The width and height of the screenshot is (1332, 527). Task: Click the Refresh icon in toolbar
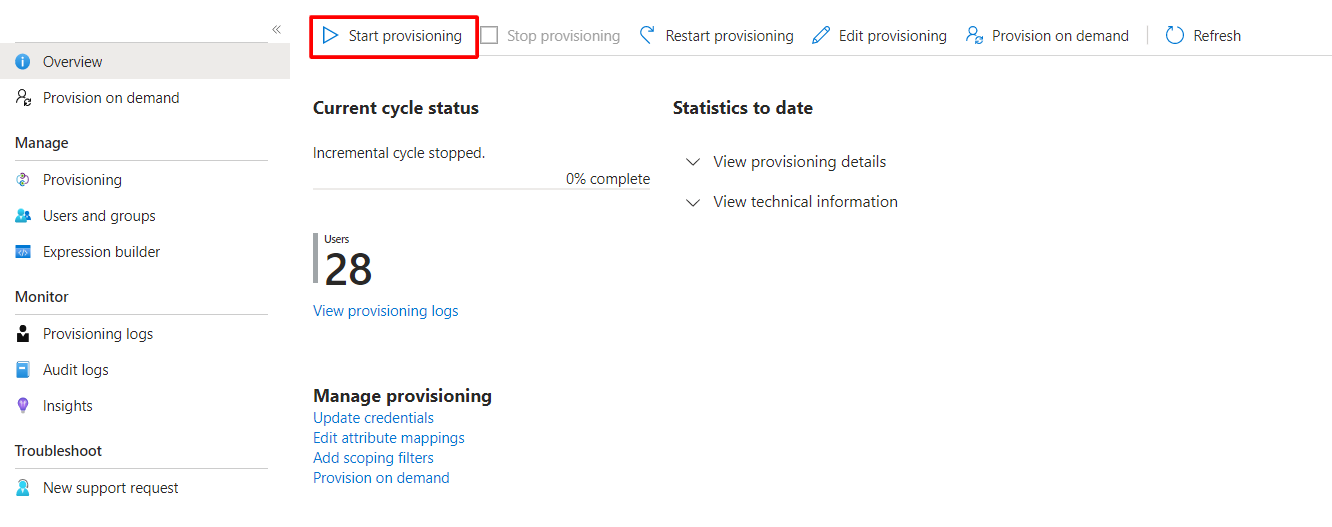tap(1175, 36)
